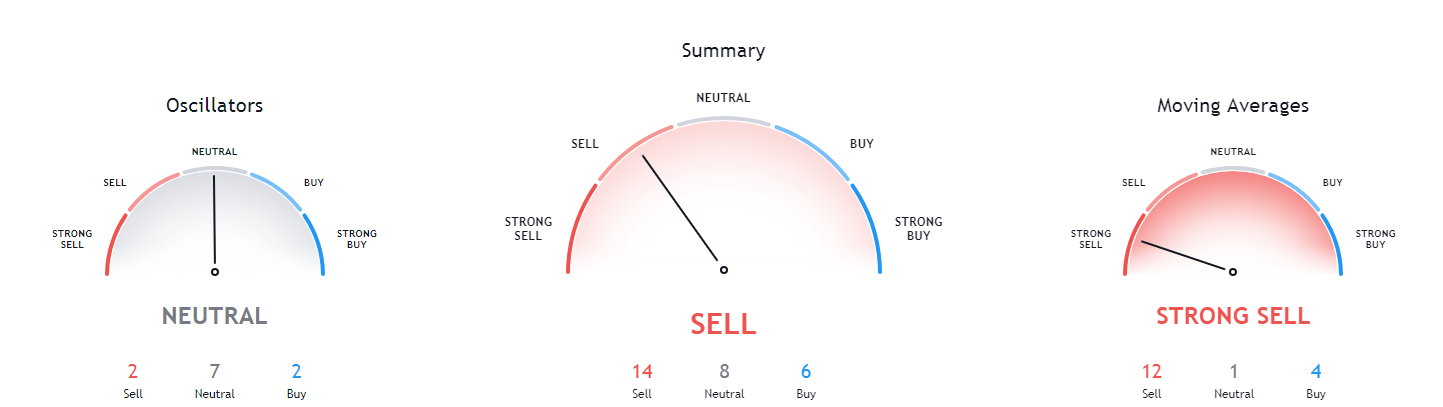The image size is (1443, 407).
Task: Click the Oscillators neutral count 7
Action: point(215,372)
